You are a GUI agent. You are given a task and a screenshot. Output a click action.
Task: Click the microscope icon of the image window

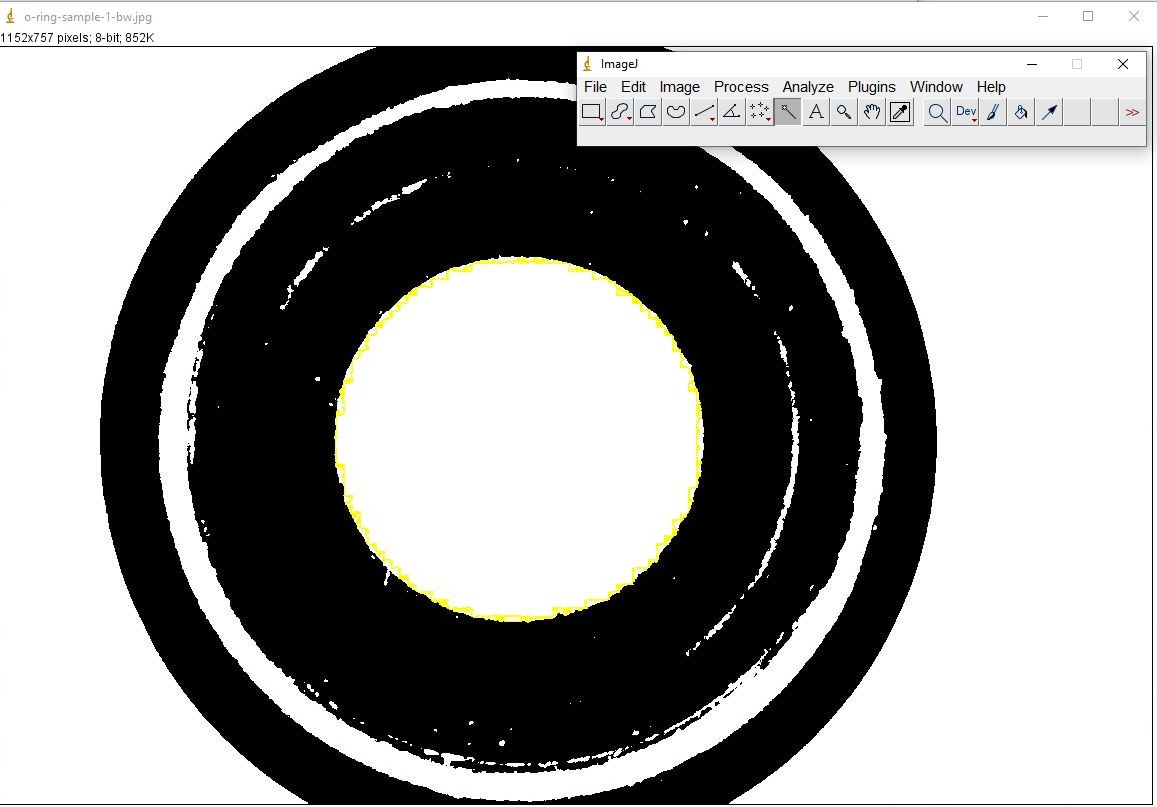(x=10, y=16)
